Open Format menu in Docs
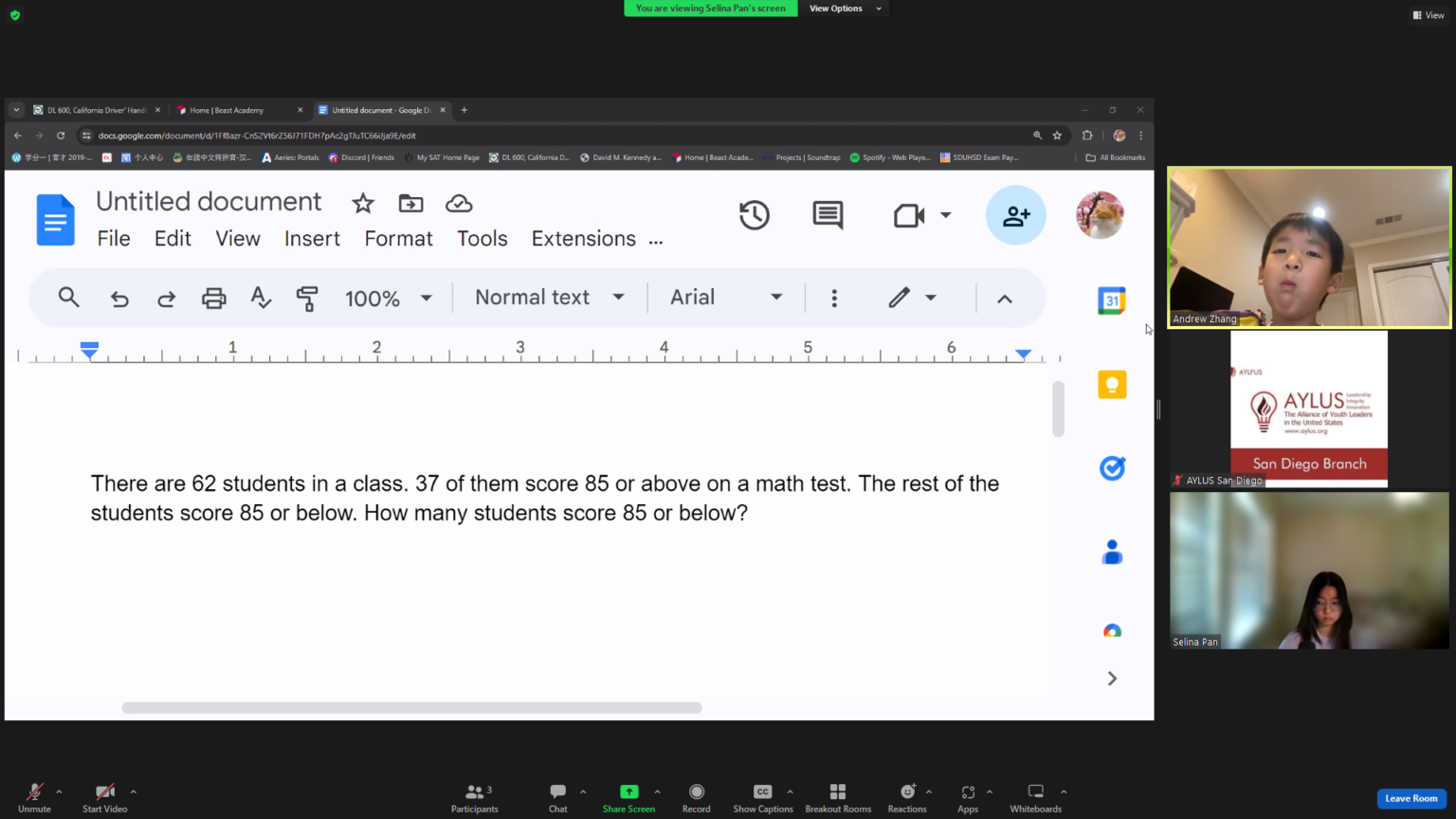The height and width of the screenshot is (819, 1456). click(398, 239)
